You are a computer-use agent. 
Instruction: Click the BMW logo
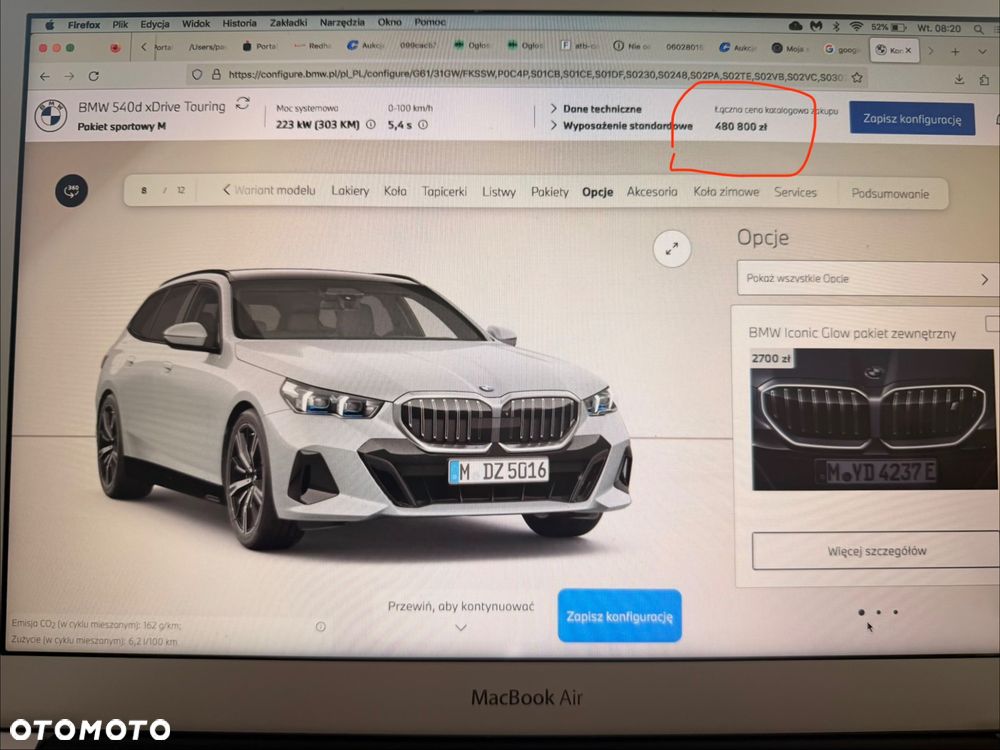(50, 115)
